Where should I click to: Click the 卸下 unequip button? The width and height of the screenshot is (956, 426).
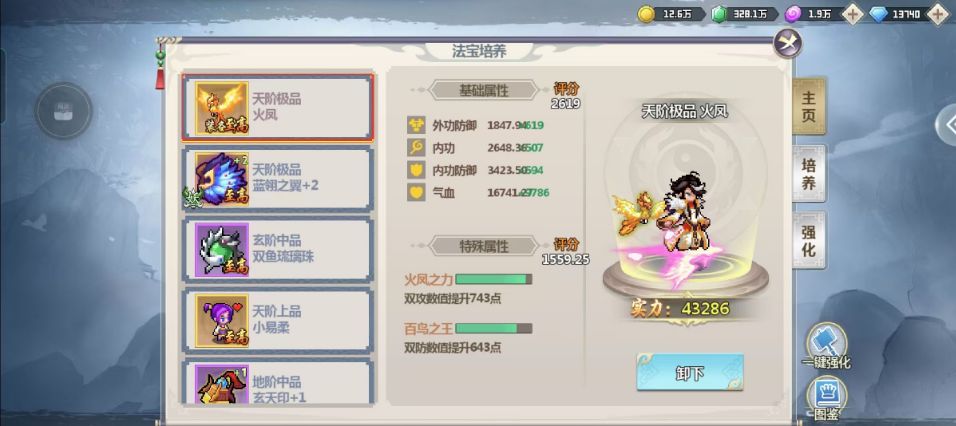690,372
